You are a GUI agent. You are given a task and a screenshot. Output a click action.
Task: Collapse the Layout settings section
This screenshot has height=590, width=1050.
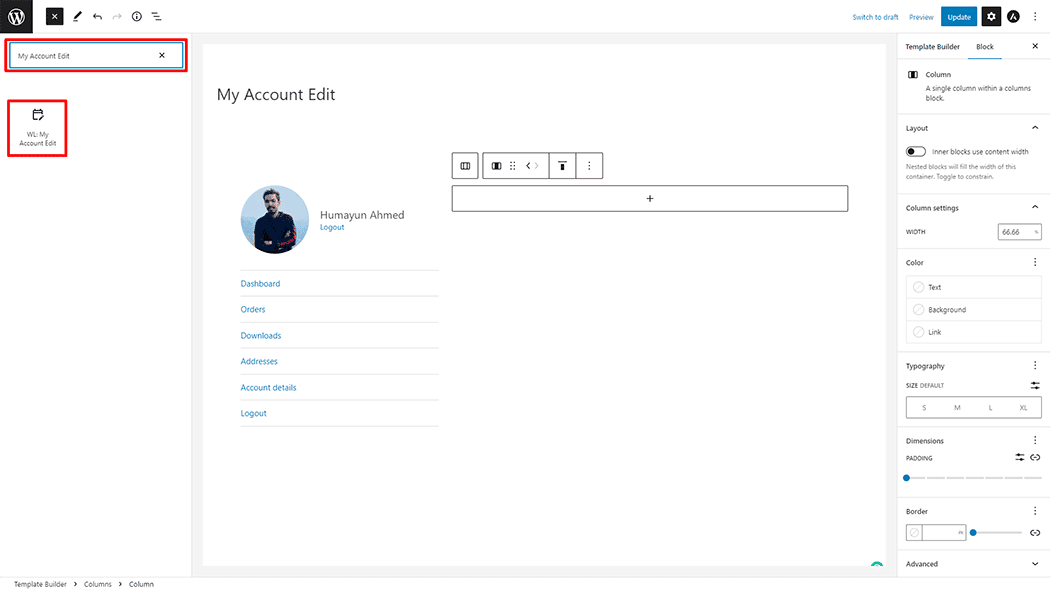pyautogui.click(x=1035, y=127)
